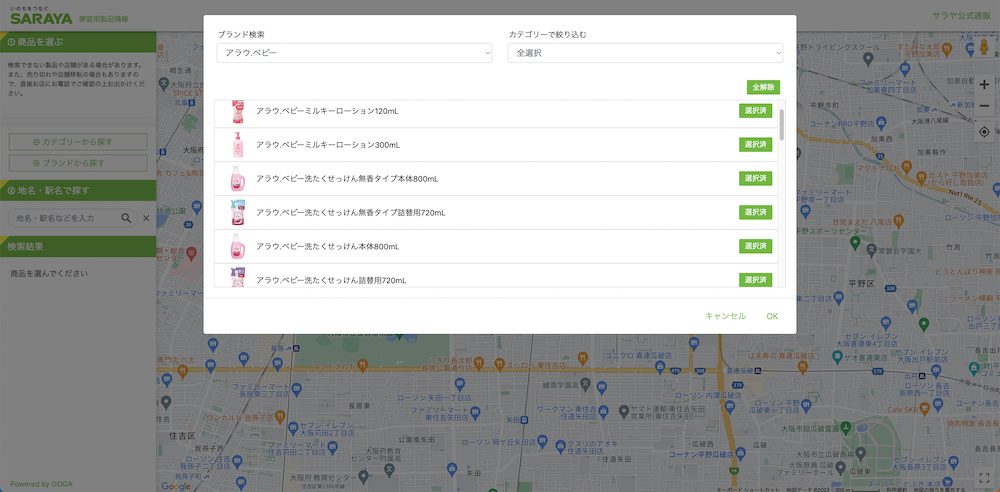
Task: Click the Powered by GOGA link
Action: [41, 484]
